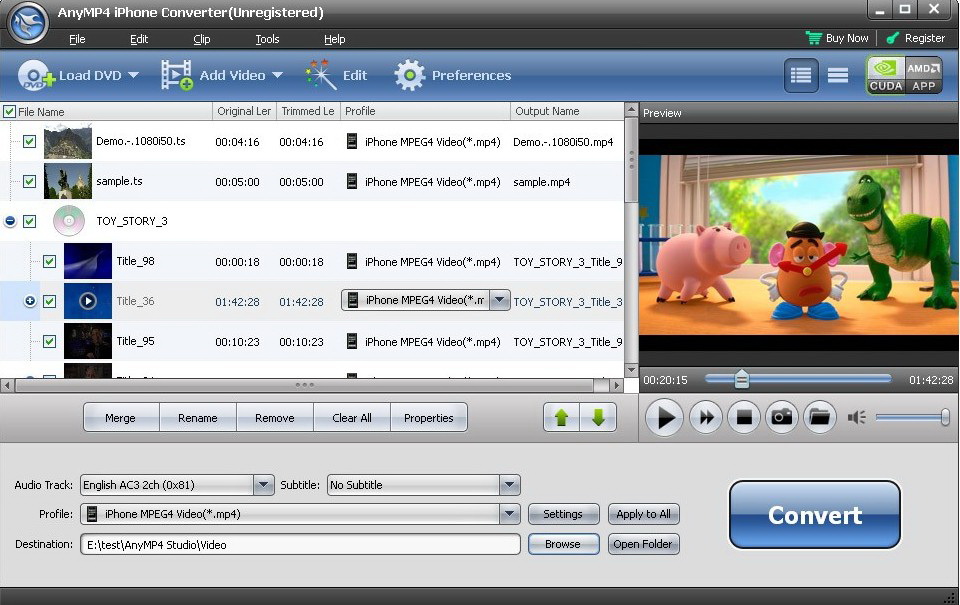Toggle the File Name select-all checkbox
960x605 pixels.
click(9, 111)
